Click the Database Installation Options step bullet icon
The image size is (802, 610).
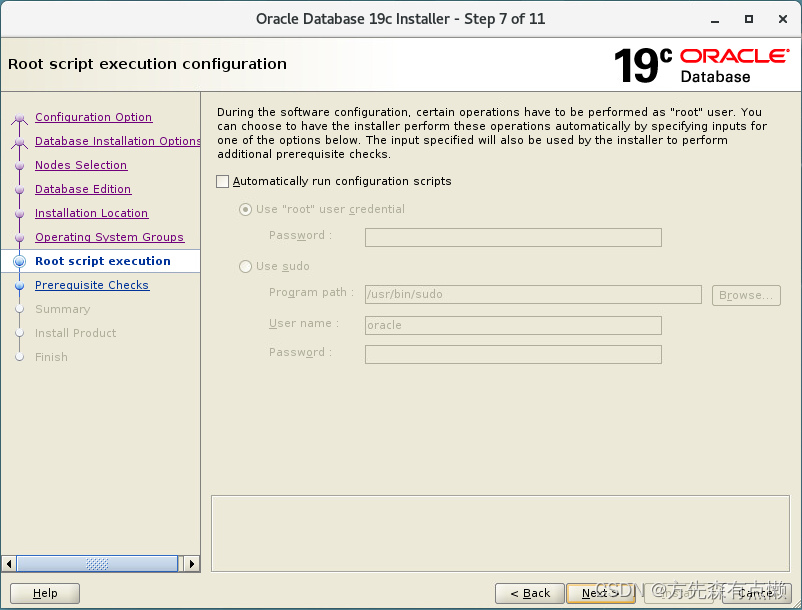[x=19, y=142]
